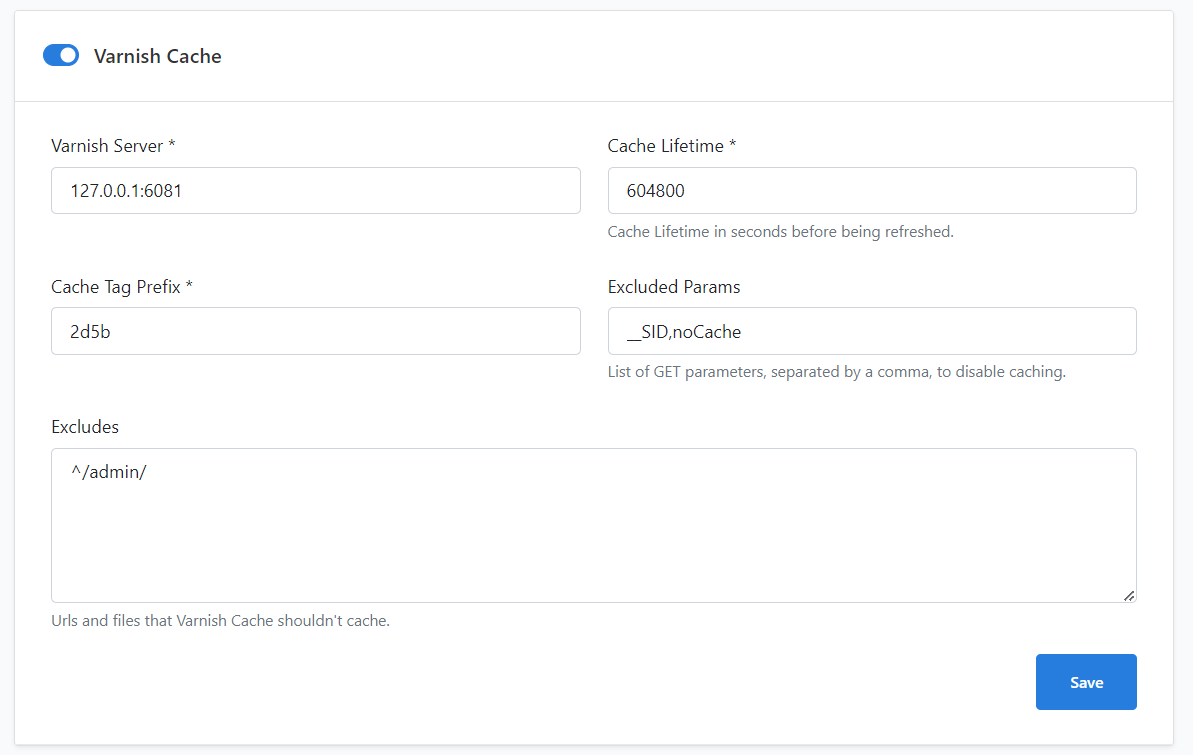Focus the Cache Lifetime input field
Viewport: 1193px width, 755px height.
tap(872, 190)
